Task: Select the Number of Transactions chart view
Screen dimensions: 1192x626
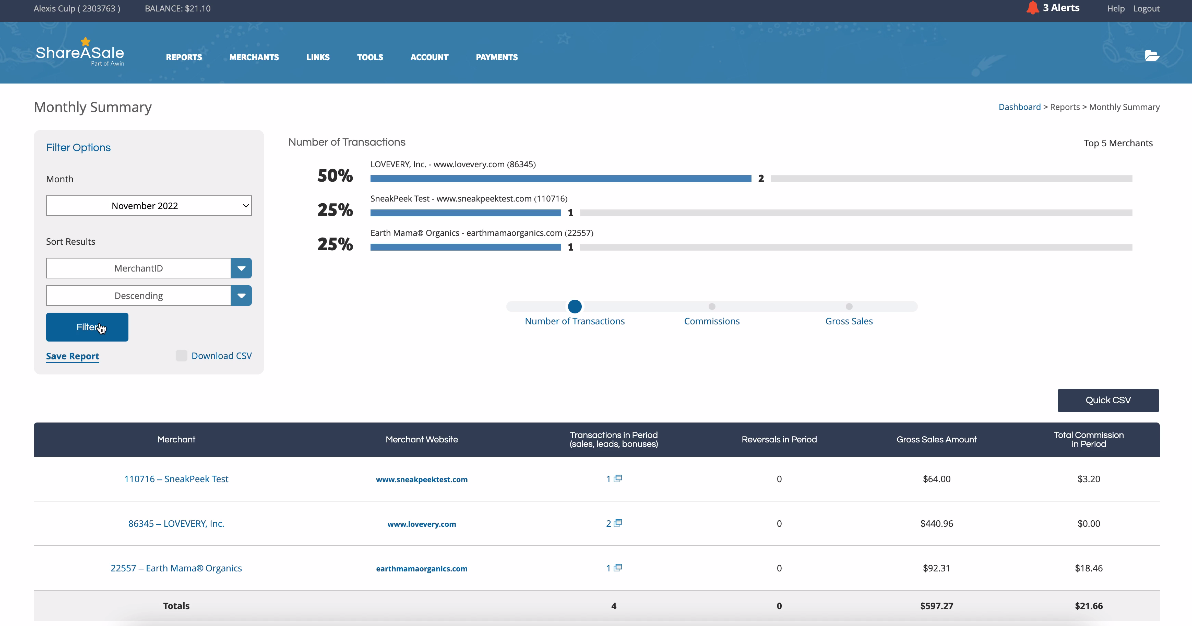Action: pyautogui.click(x=575, y=307)
